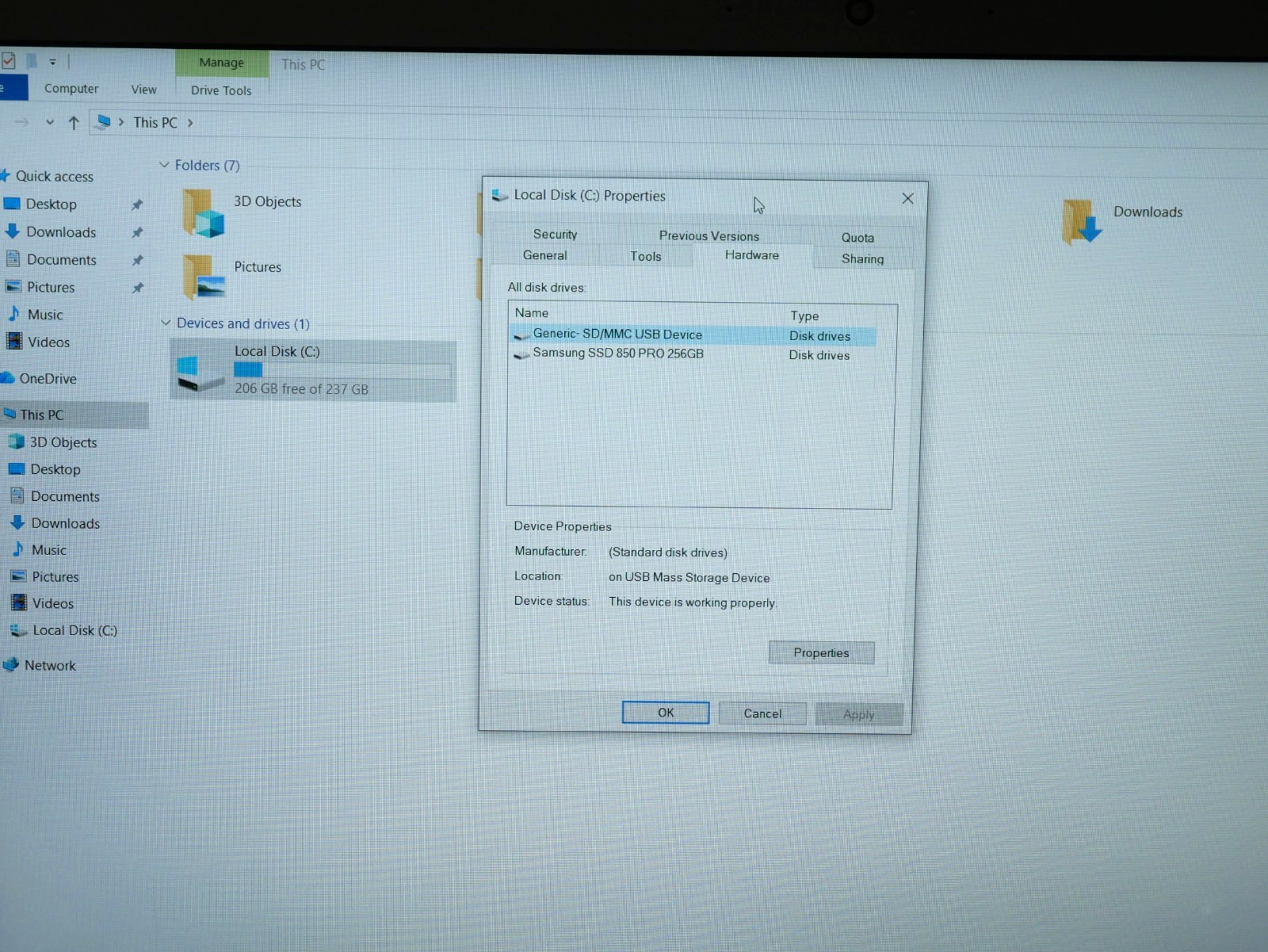The image size is (1268, 952).
Task: Click the Manage contextual tab
Action: [221, 63]
